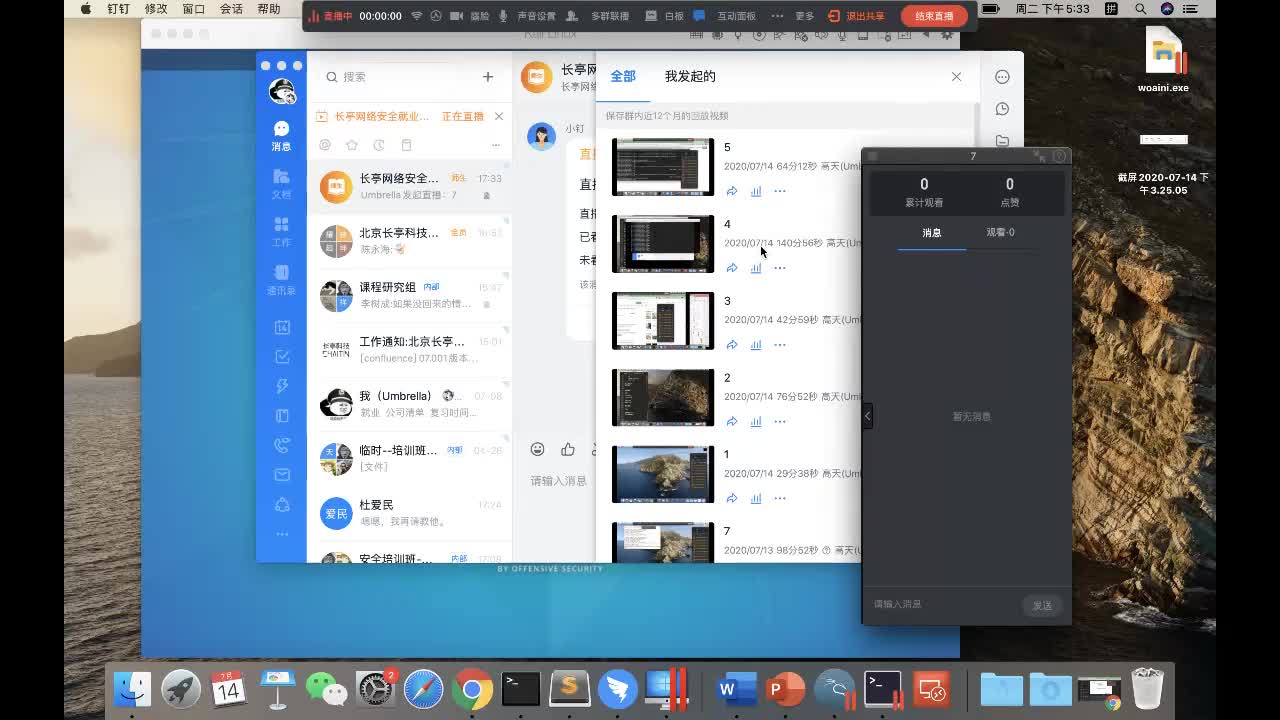Image resolution: width=1280 pixels, height=720 pixels.
Task: Click the @ mentions filter icon
Action: pos(325,145)
